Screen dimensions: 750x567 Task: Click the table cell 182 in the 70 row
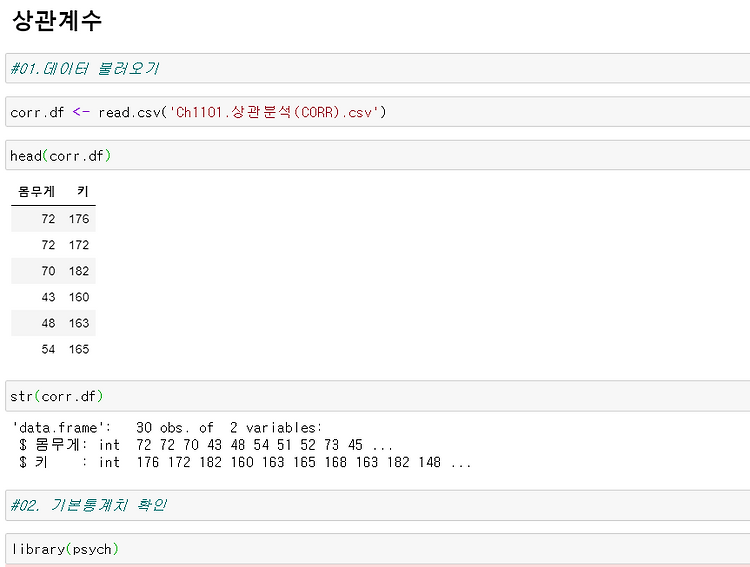79,271
